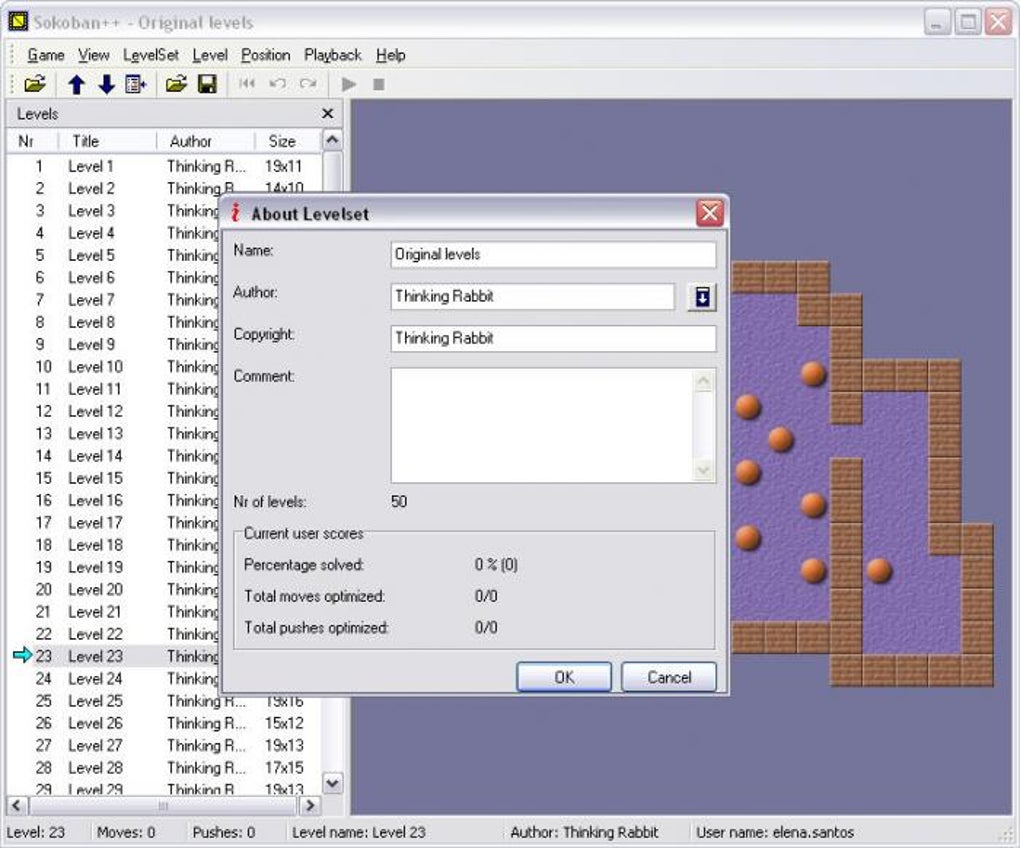The height and width of the screenshot is (848, 1020).
Task: Click the 'Percentage solved' value 0 % (0)
Action: [496, 564]
